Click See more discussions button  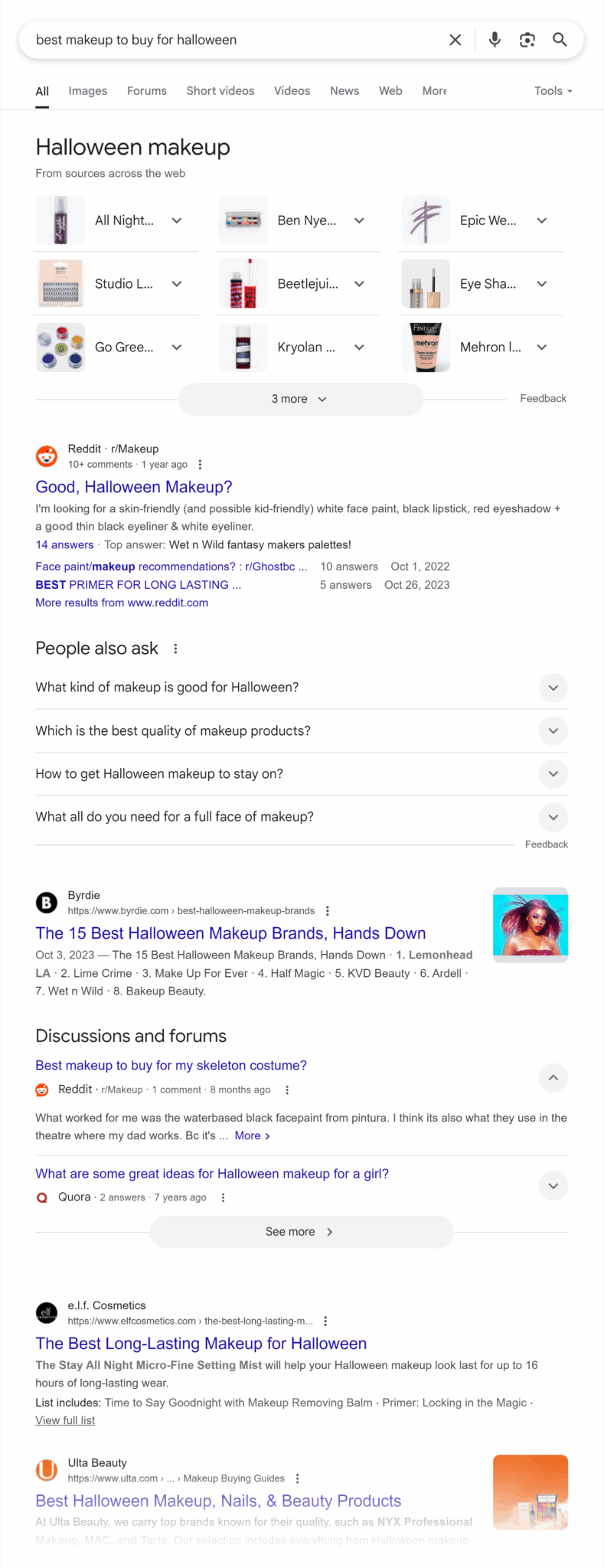click(x=301, y=1232)
